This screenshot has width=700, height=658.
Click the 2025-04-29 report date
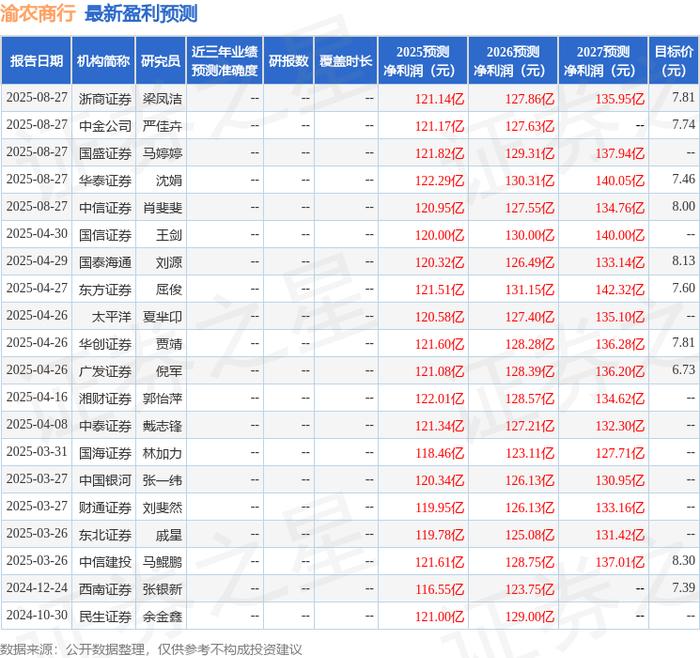pyautogui.click(x=37, y=261)
